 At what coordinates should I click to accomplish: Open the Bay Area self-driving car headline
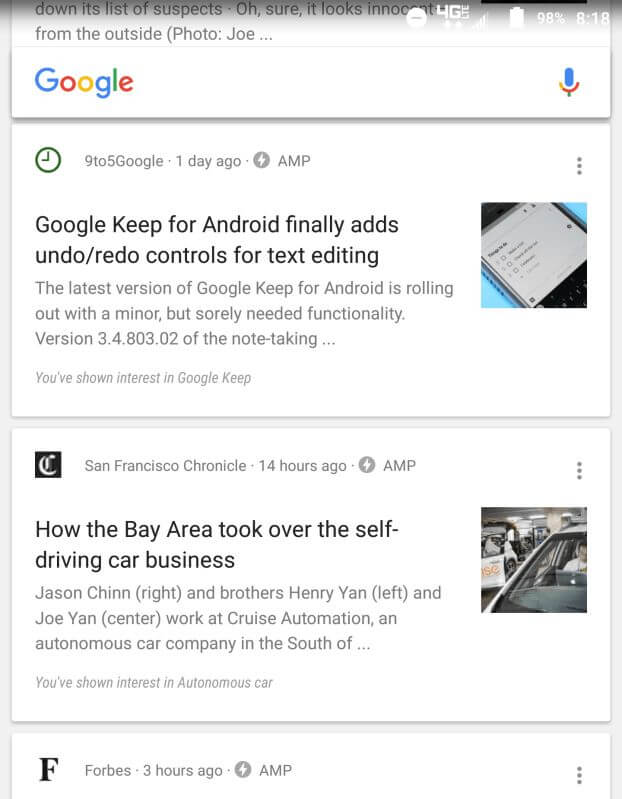coord(217,544)
